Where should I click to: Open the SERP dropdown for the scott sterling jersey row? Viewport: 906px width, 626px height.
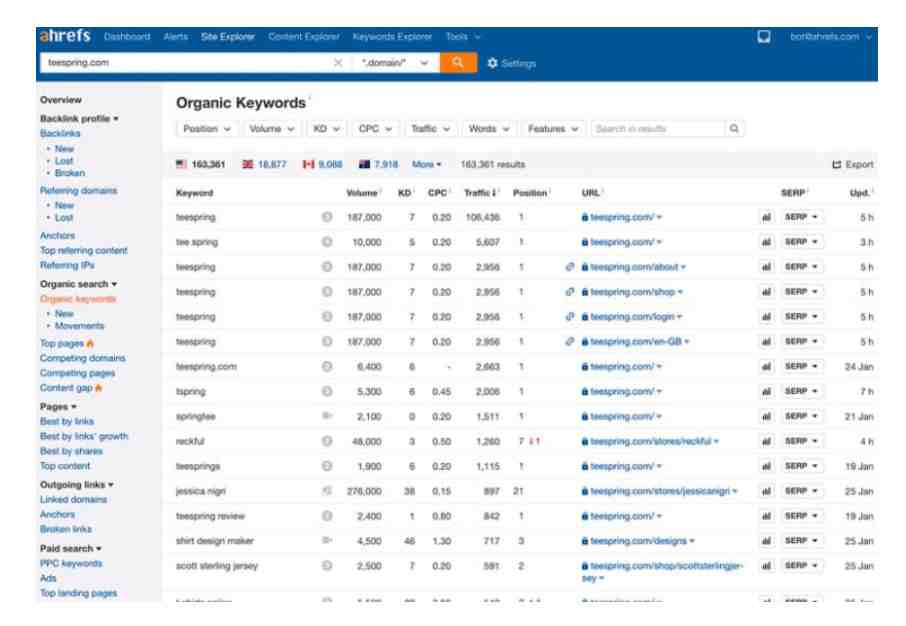[801, 565]
